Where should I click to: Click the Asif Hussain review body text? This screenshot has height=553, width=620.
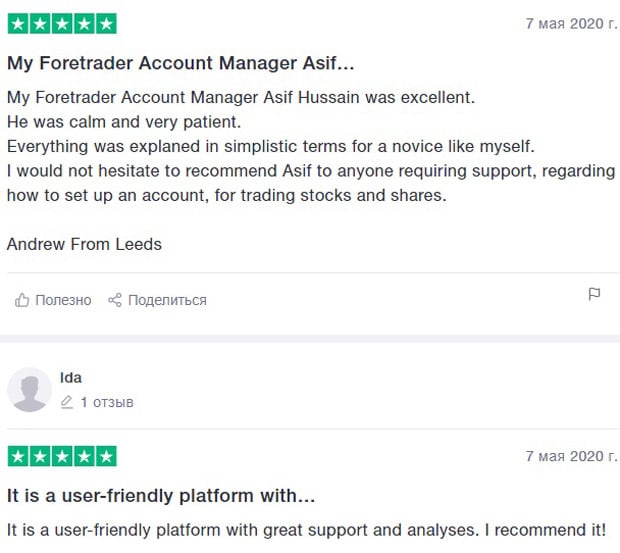tap(311, 146)
